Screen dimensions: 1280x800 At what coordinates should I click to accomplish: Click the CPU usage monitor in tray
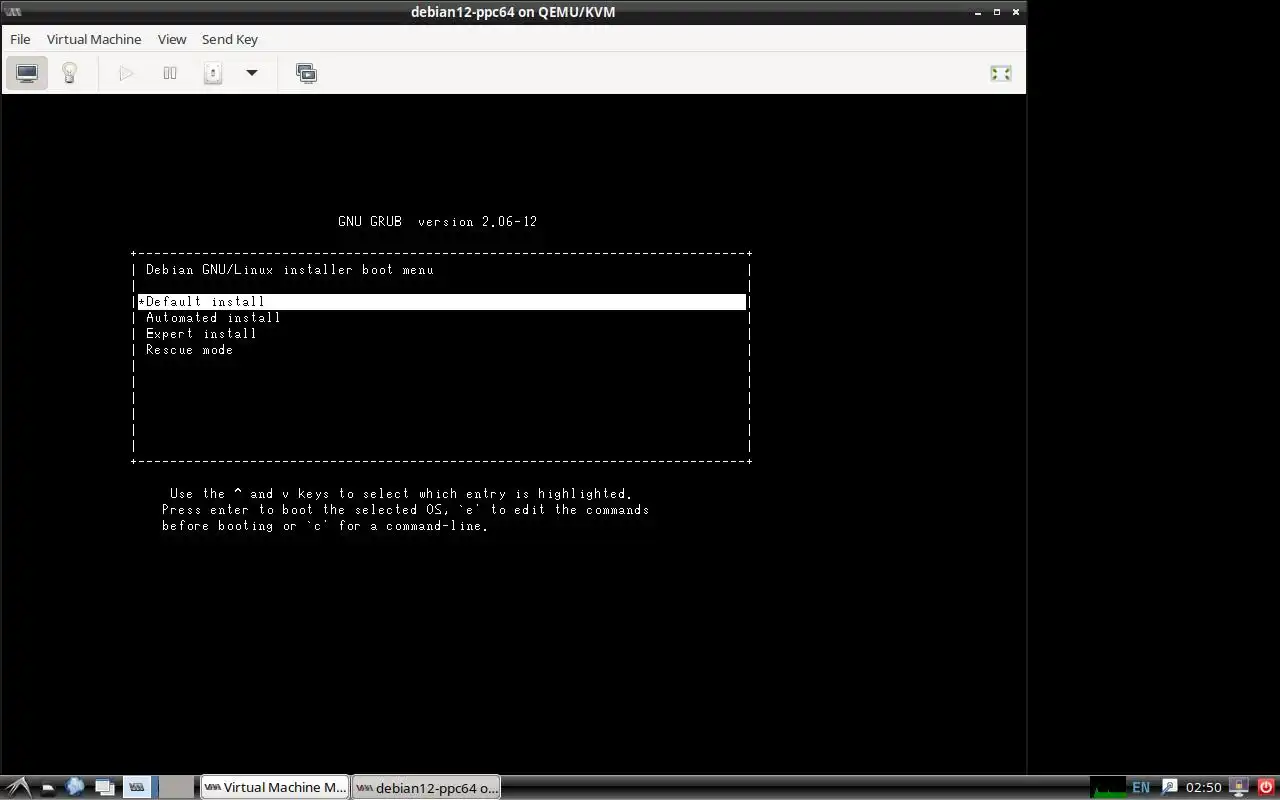pos(1107,787)
